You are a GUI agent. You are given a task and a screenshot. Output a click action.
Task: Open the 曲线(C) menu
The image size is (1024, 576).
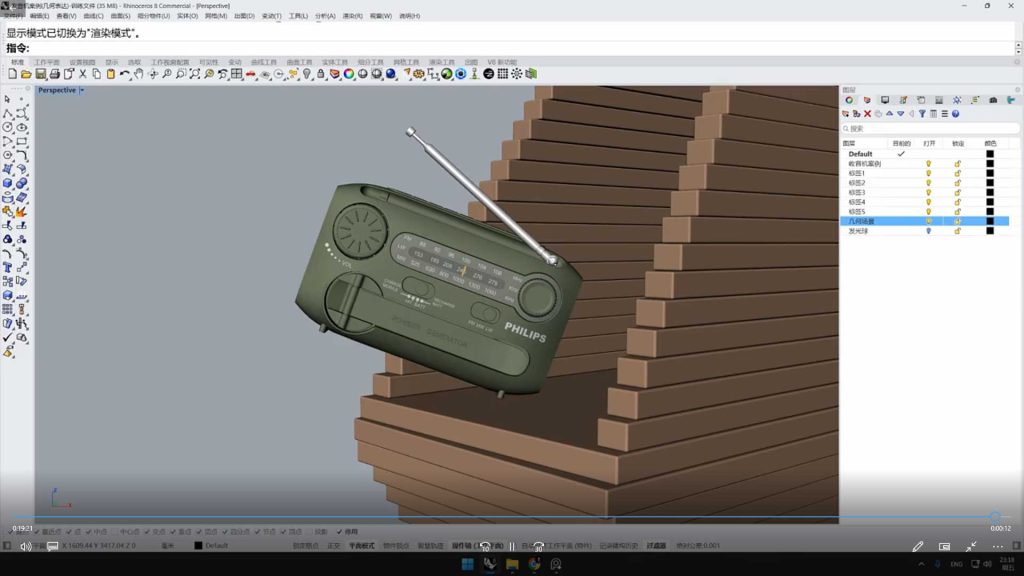point(92,16)
